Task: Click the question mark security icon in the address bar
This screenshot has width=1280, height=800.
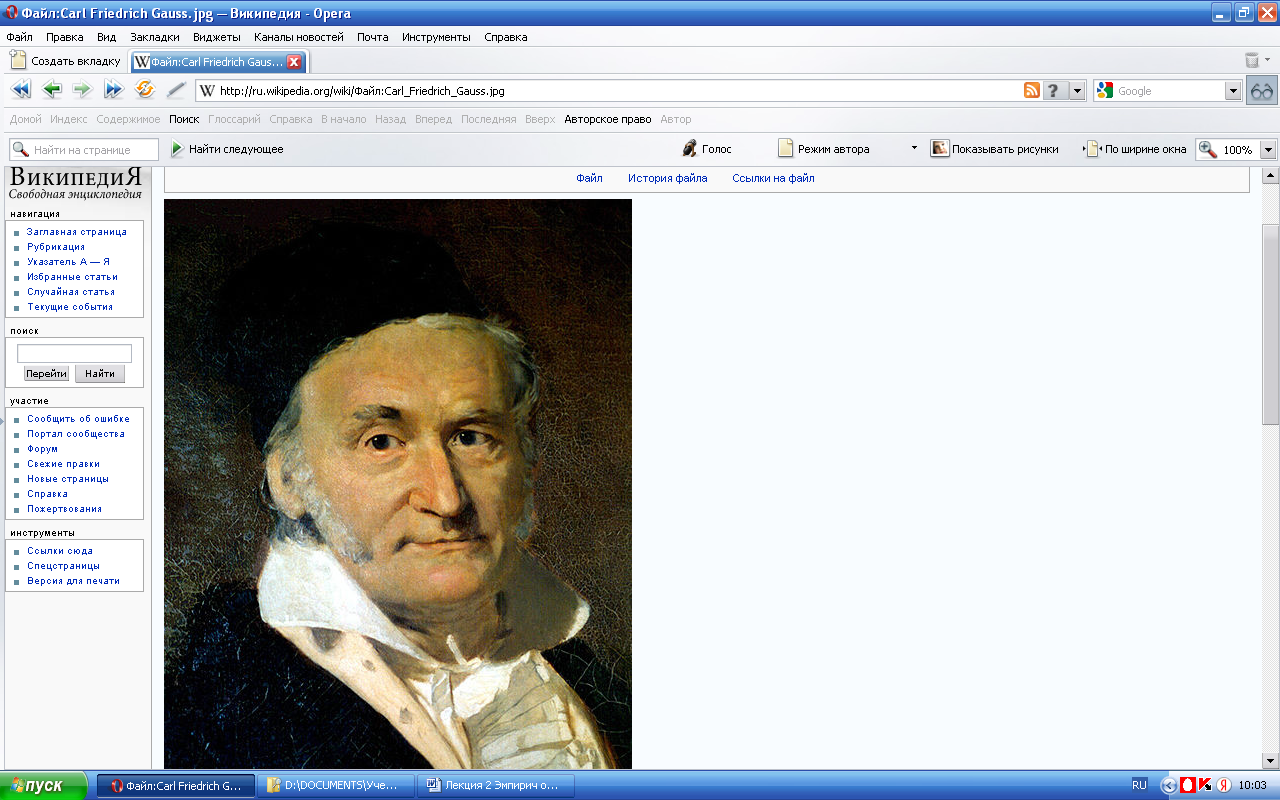Action: click(x=1056, y=90)
